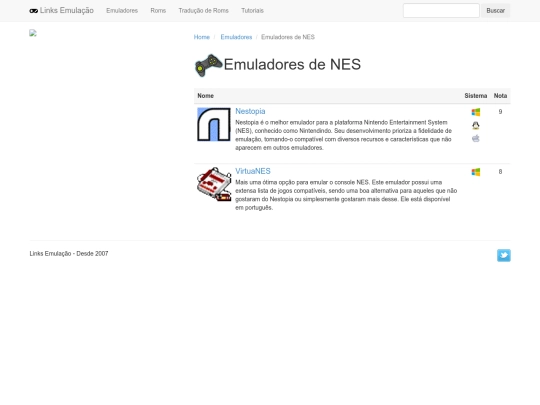
Task: Click the Nome column header
Action: click(206, 96)
